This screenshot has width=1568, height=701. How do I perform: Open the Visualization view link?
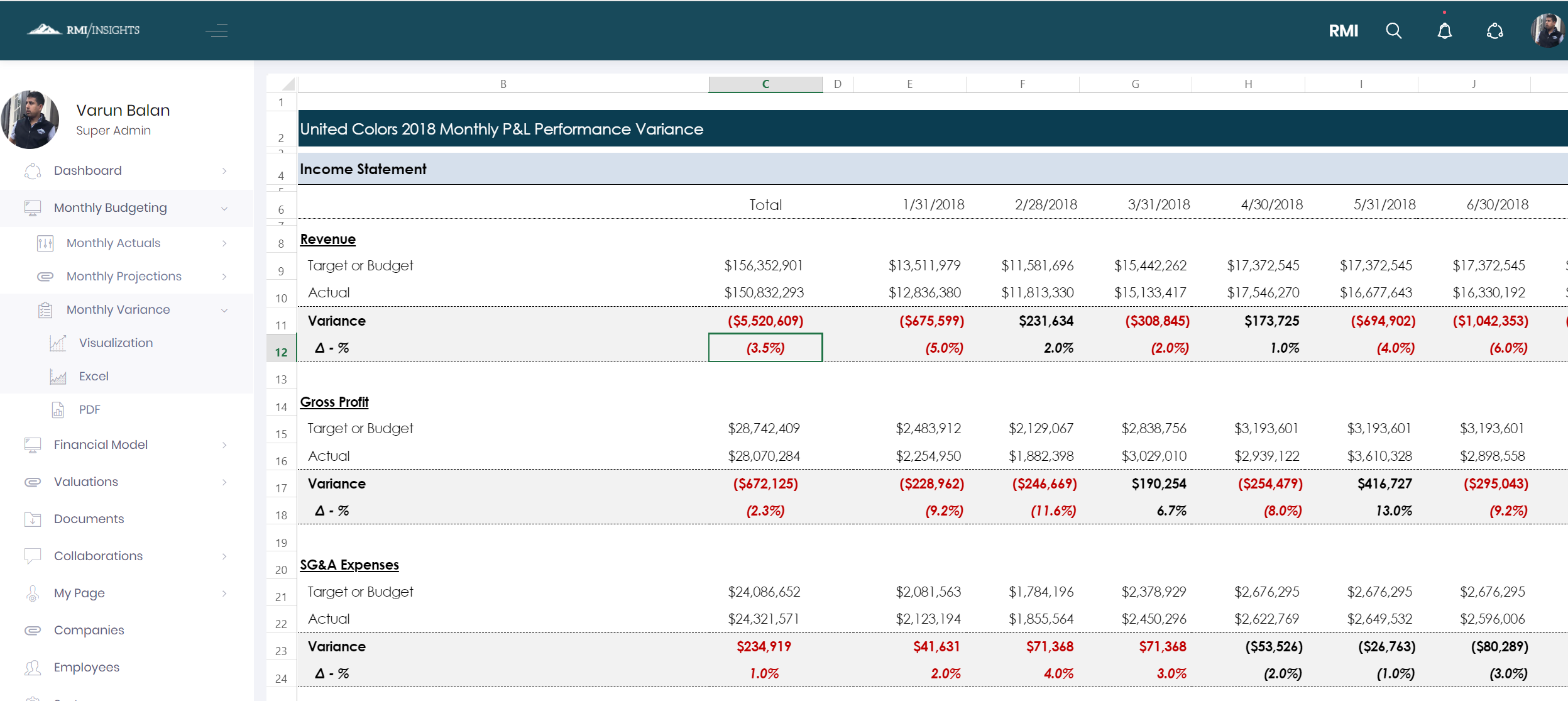point(116,343)
